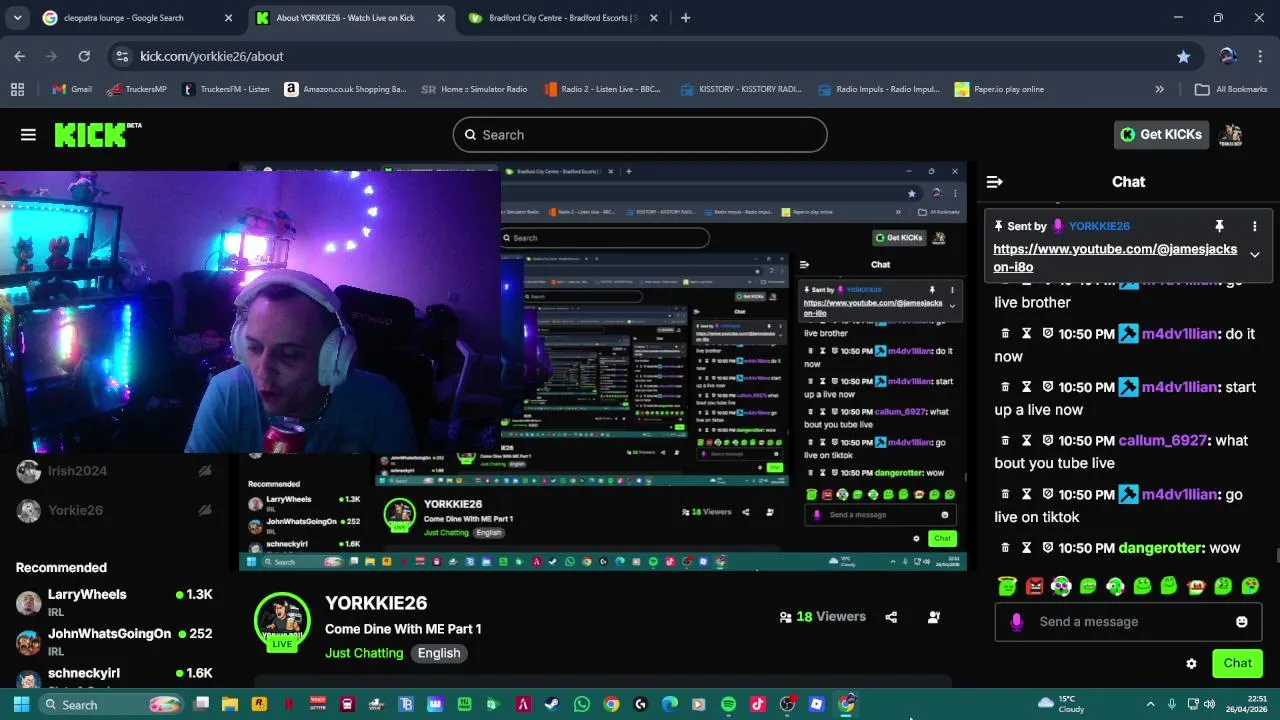The height and width of the screenshot is (720, 1280).
Task: Open Chrome three-dot menu
Action: [x=1260, y=57]
